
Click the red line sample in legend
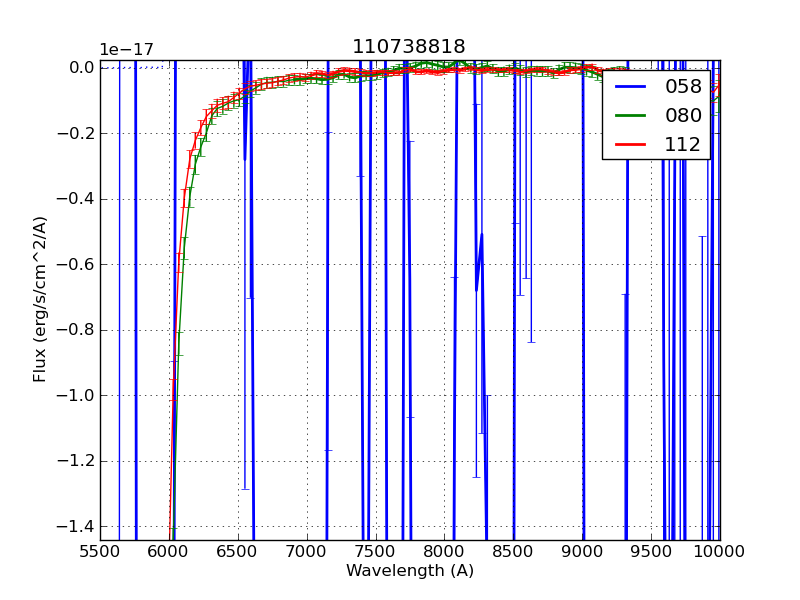coord(631,145)
